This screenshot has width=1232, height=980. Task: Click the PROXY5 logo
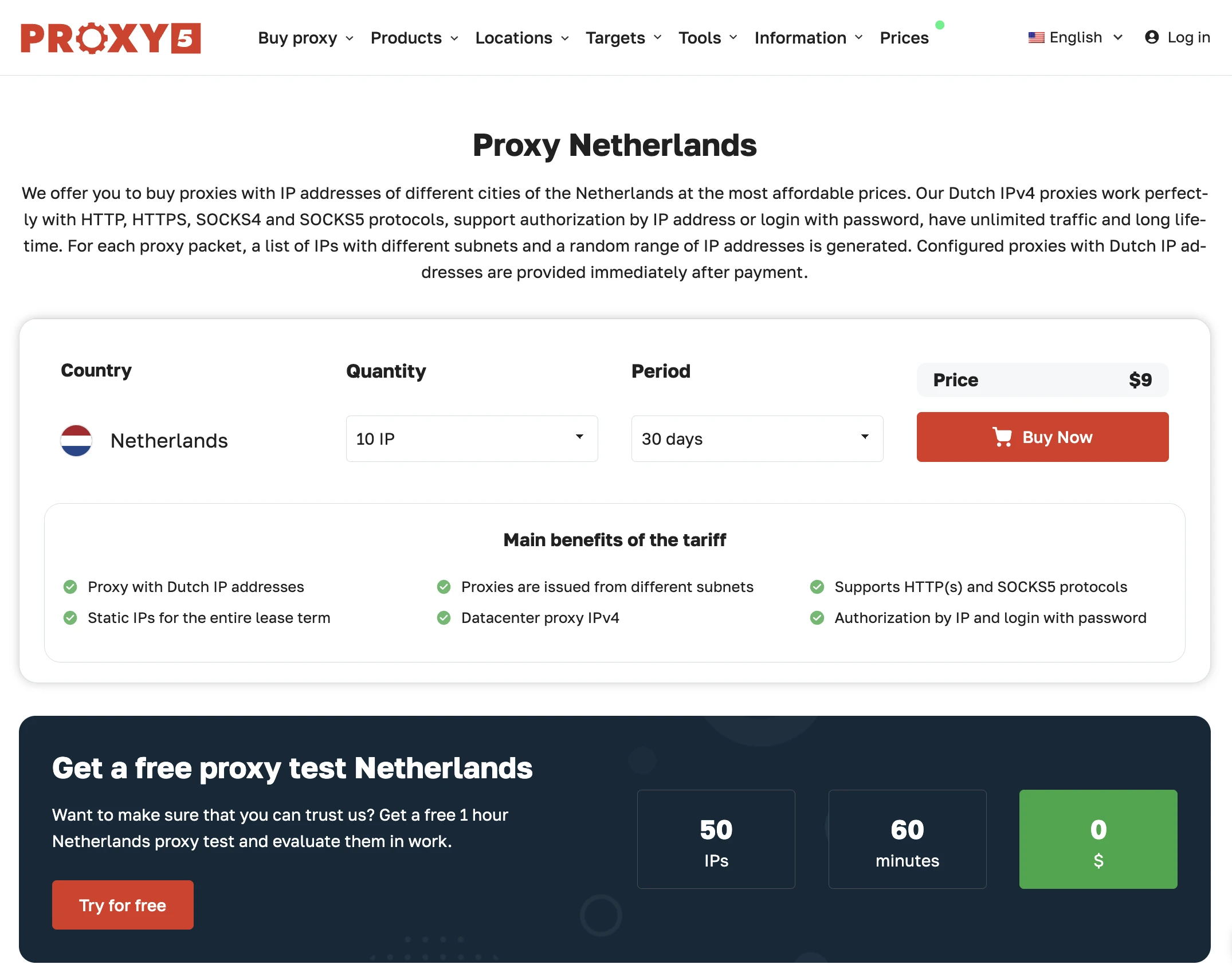(x=111, y=38)
